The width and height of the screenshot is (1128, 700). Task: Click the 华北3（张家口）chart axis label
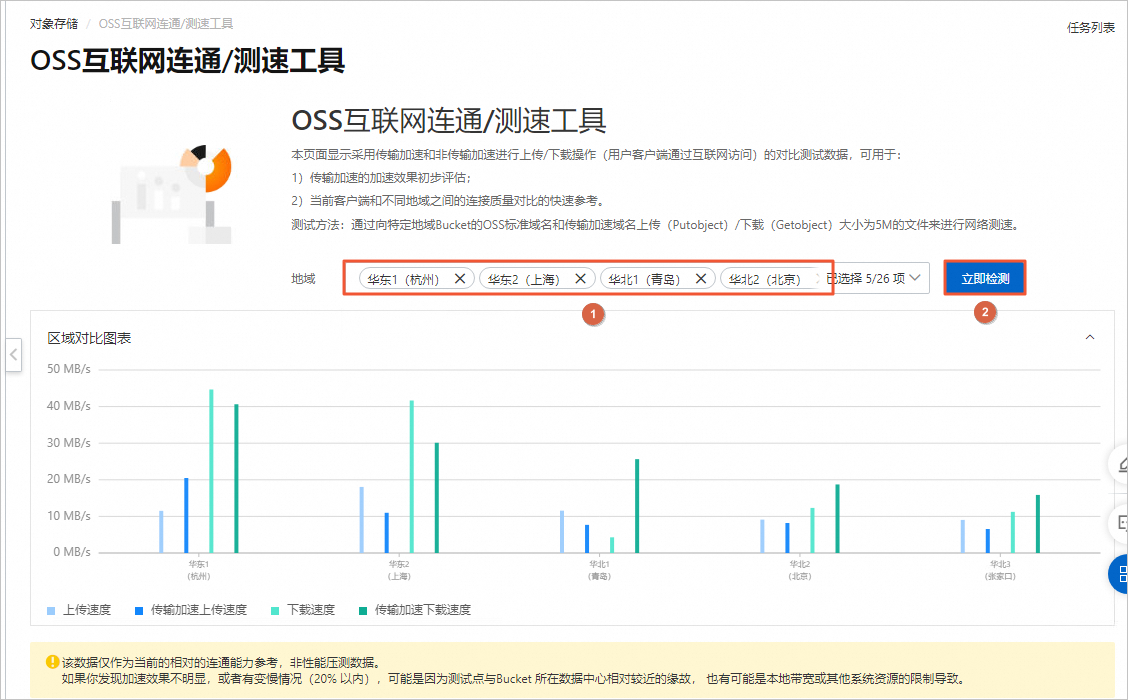pos(1000,570)
